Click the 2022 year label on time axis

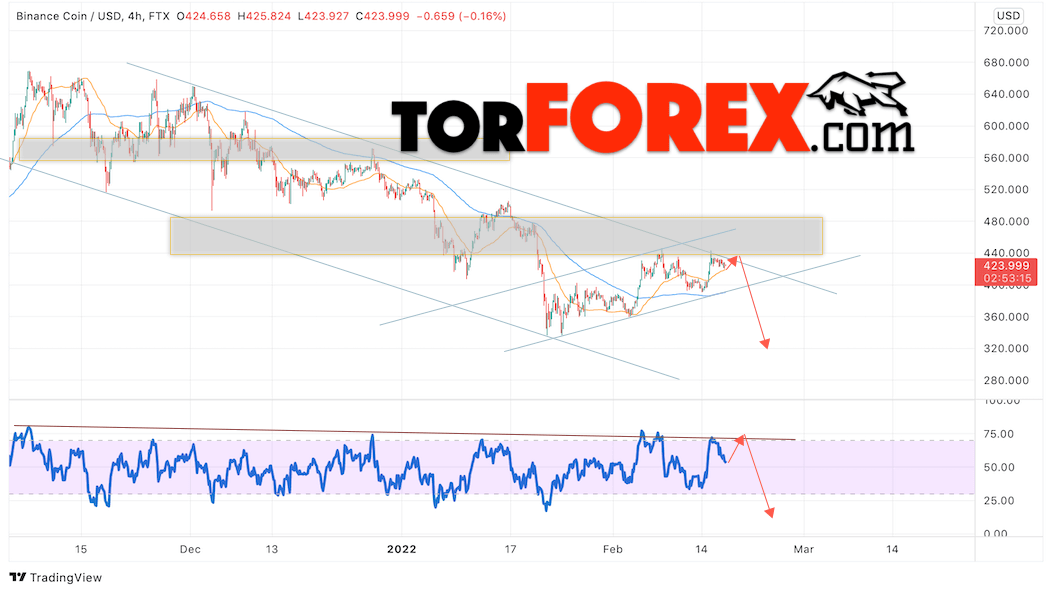click(x=402, y=549)
